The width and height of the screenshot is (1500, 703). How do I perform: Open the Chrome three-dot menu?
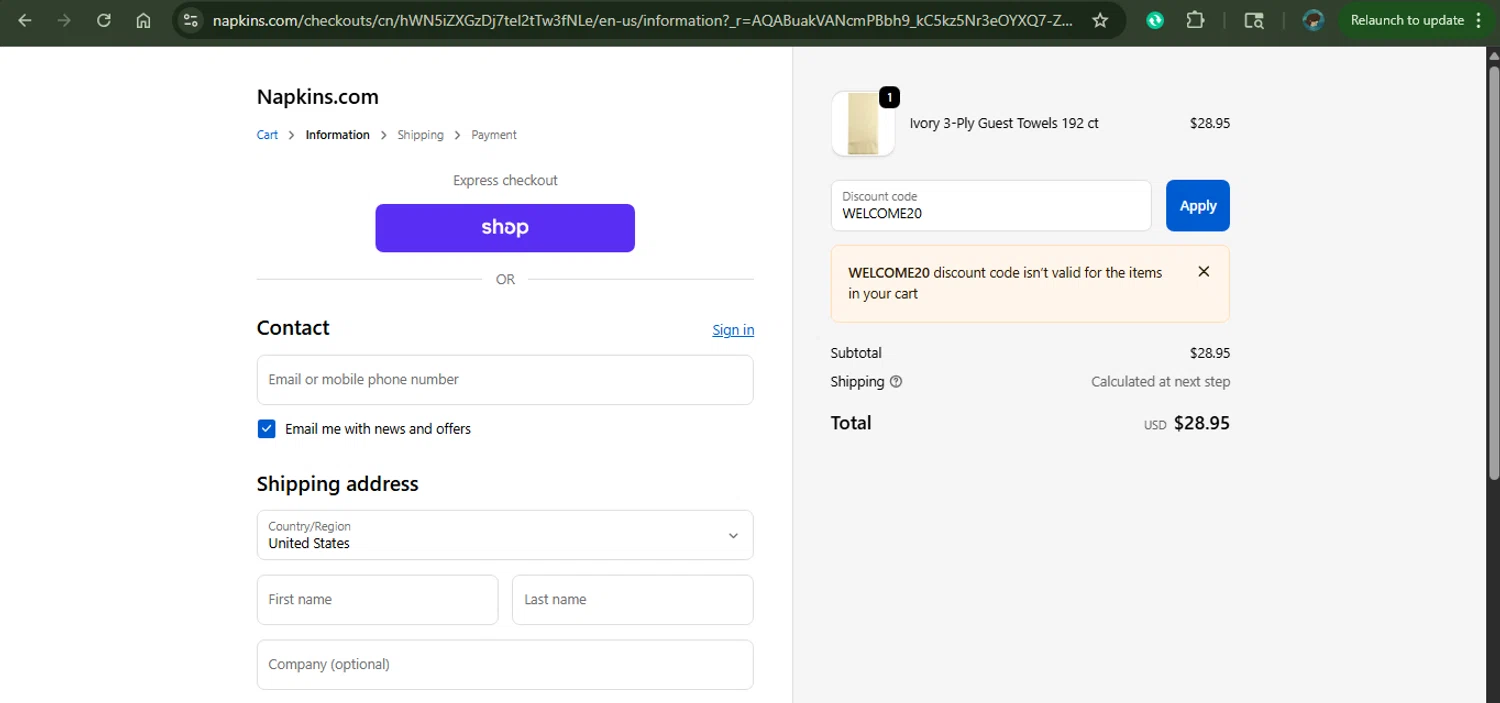[x=1479, y=20]
